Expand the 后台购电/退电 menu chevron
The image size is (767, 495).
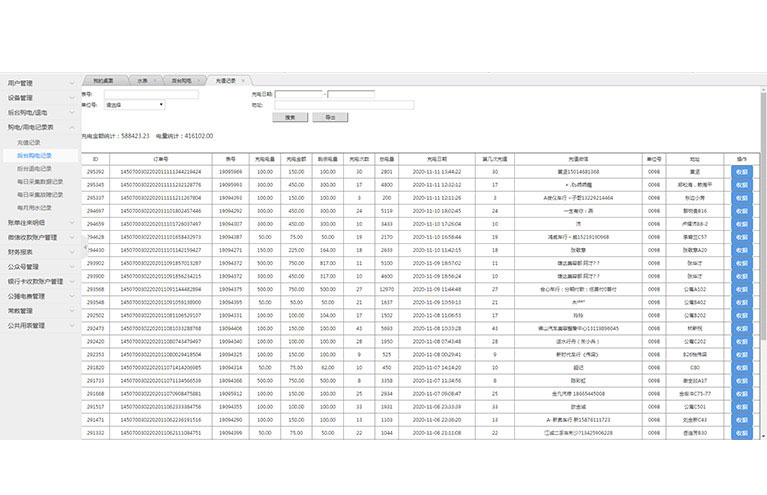pos(72,112)
